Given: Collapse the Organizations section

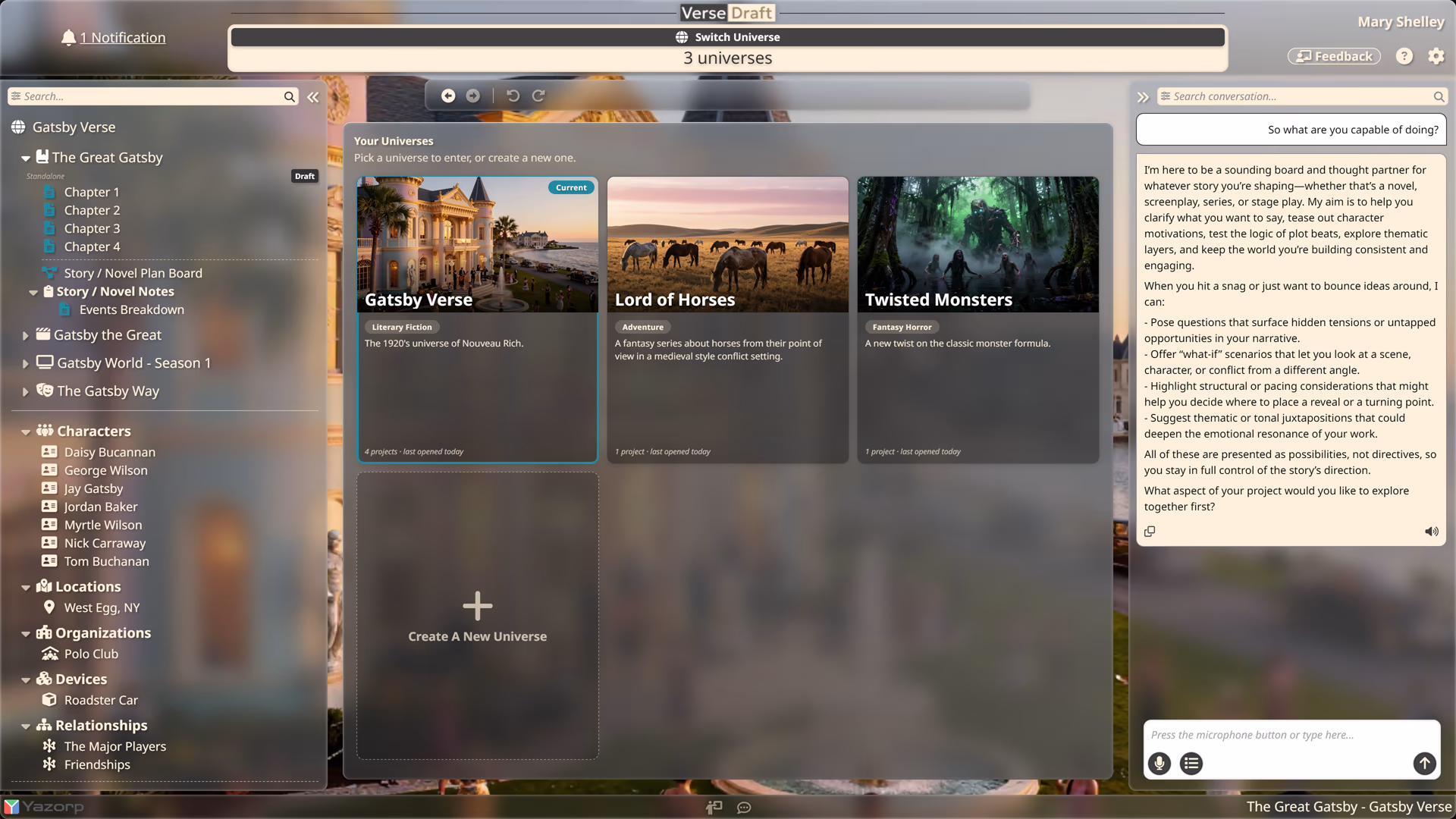Looking at the screenshot, I should 26,634.
